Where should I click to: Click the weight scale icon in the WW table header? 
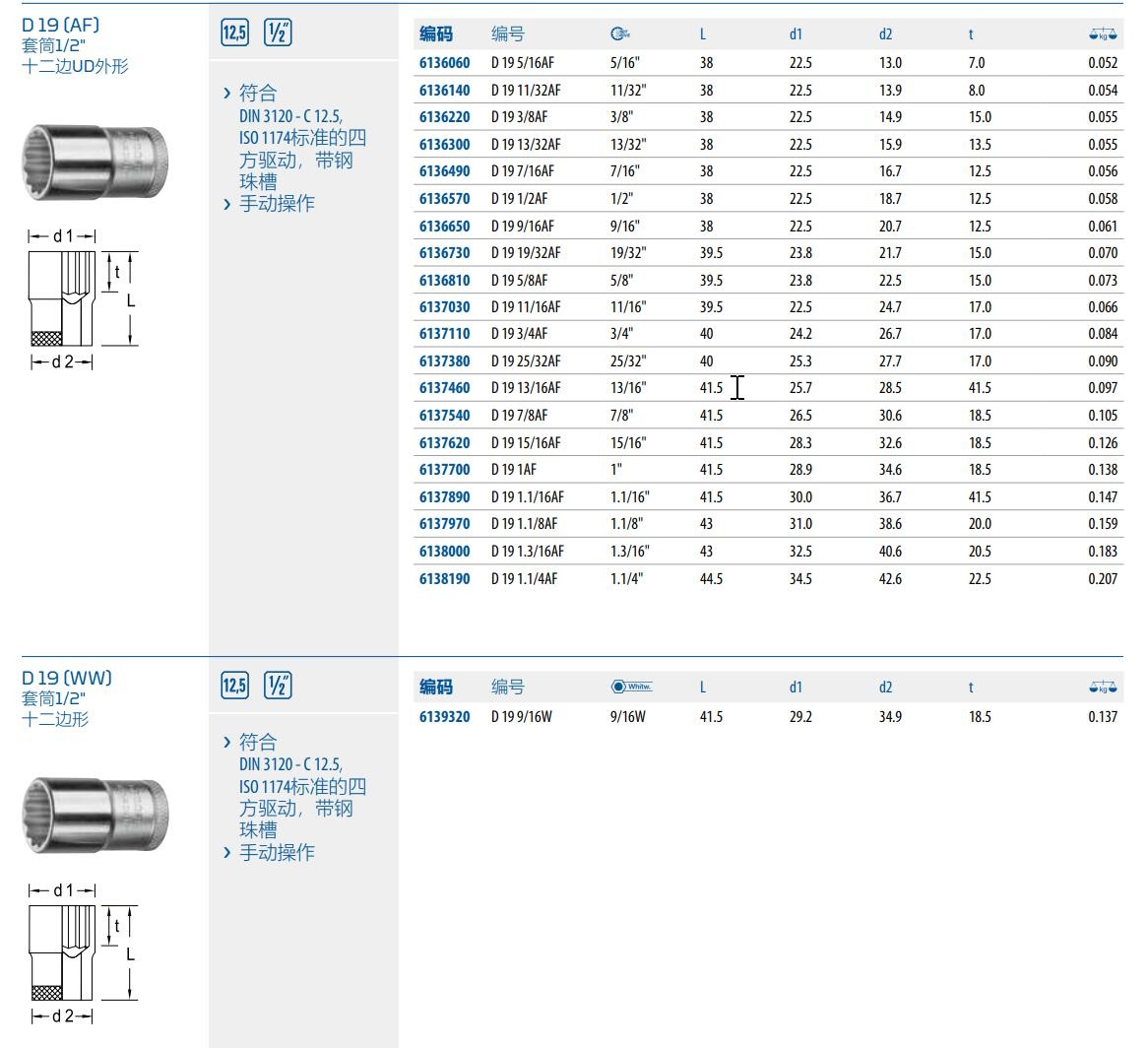point(1103,687)
